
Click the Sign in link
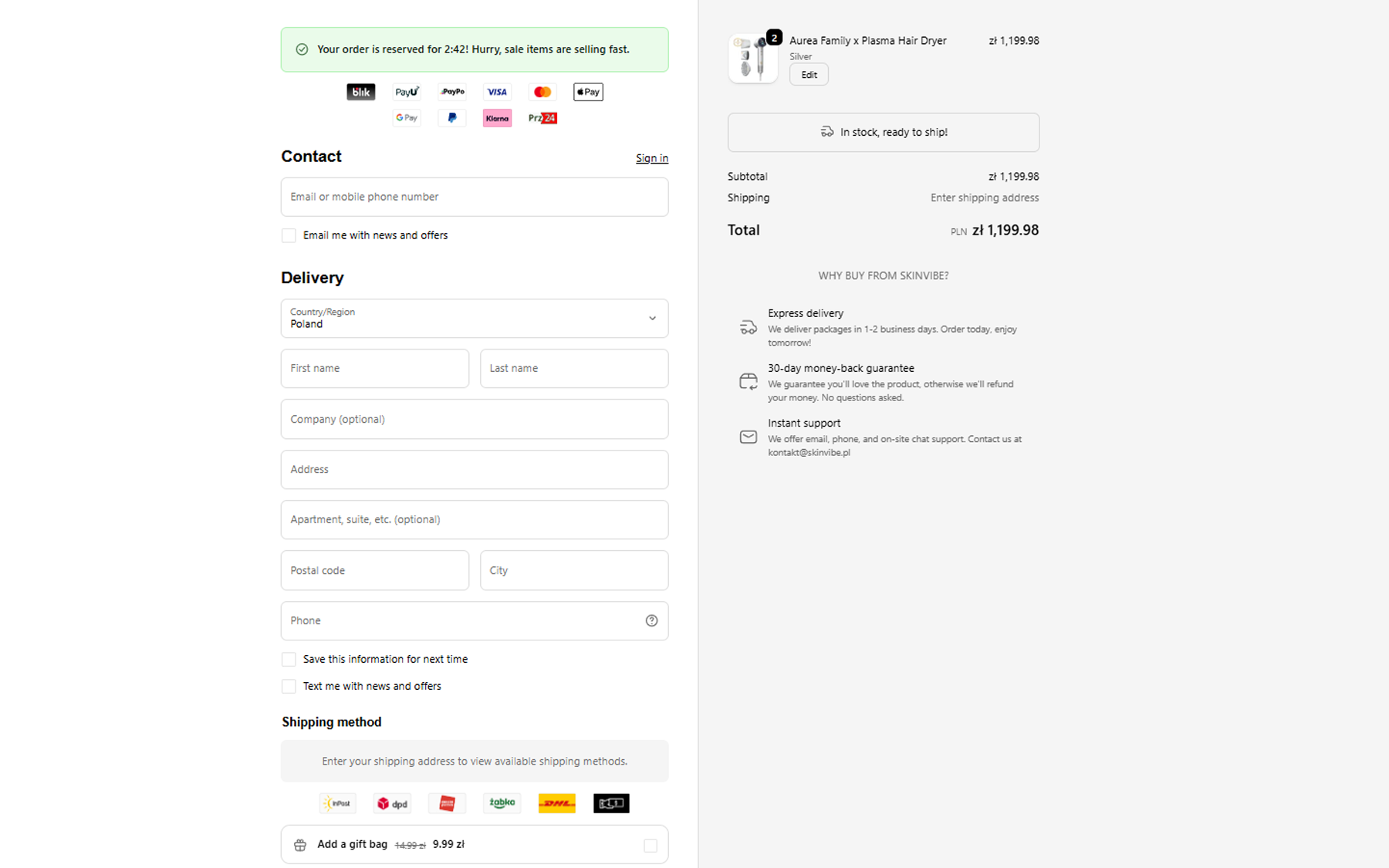pos(652,157)
